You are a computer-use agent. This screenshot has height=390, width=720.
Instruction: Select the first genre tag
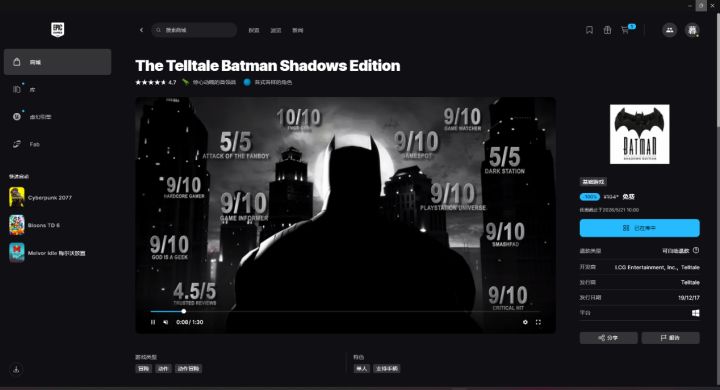(x=144, y=368)
